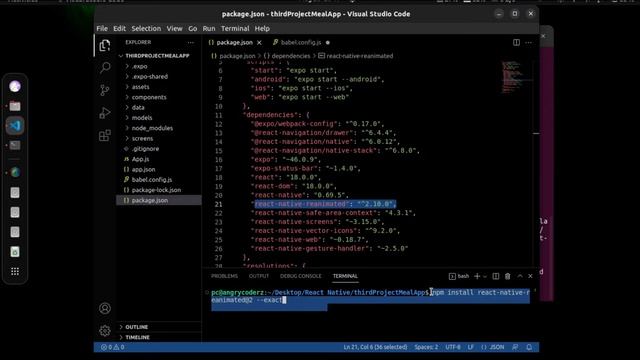Open the Go menu
Image resolution: width=640 pixels, height=360 pixels.
coord(193,29)
